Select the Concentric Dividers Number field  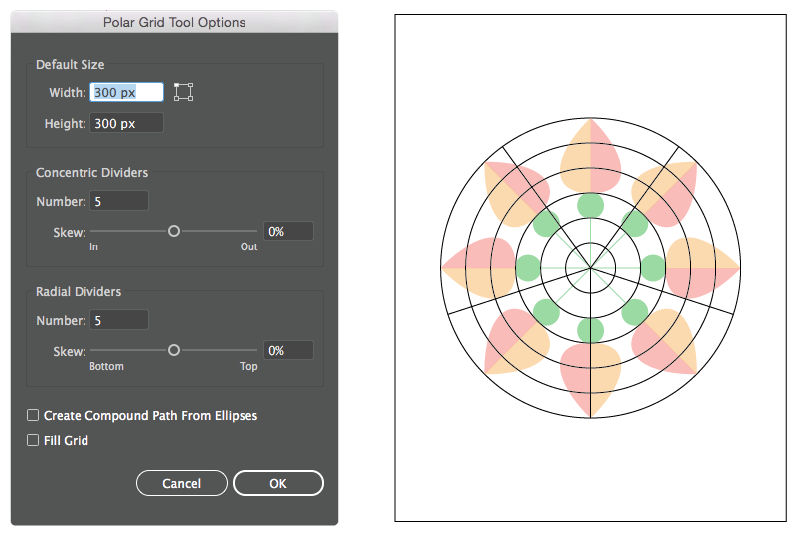[x=119, y=201]
